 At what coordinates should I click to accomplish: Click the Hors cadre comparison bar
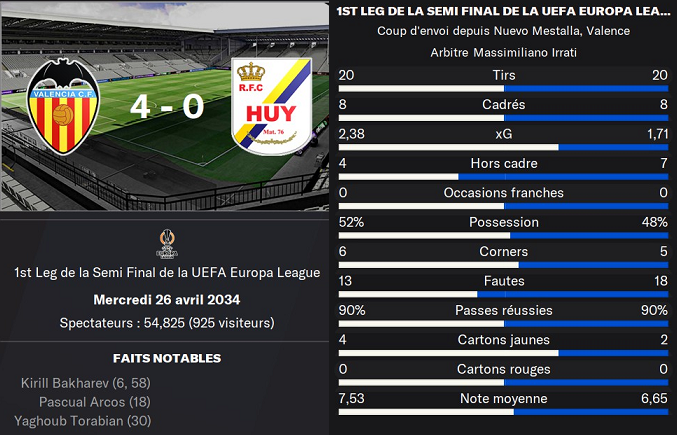[x=503, y=176]
